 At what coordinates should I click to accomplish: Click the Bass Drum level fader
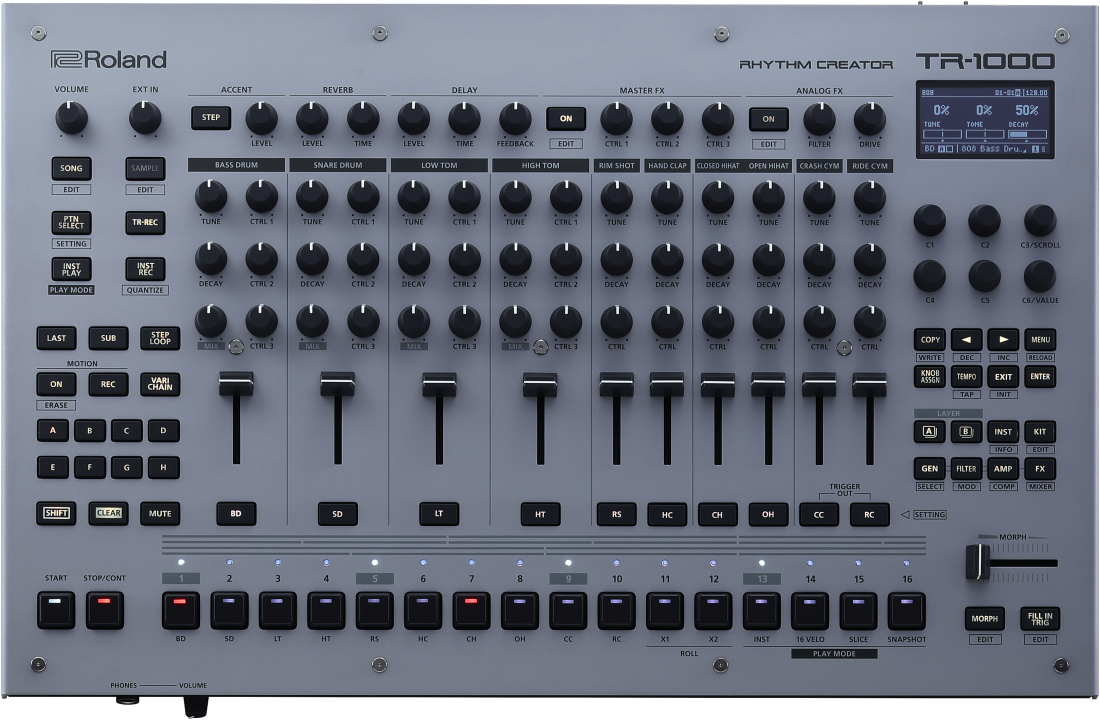point(236,386)
